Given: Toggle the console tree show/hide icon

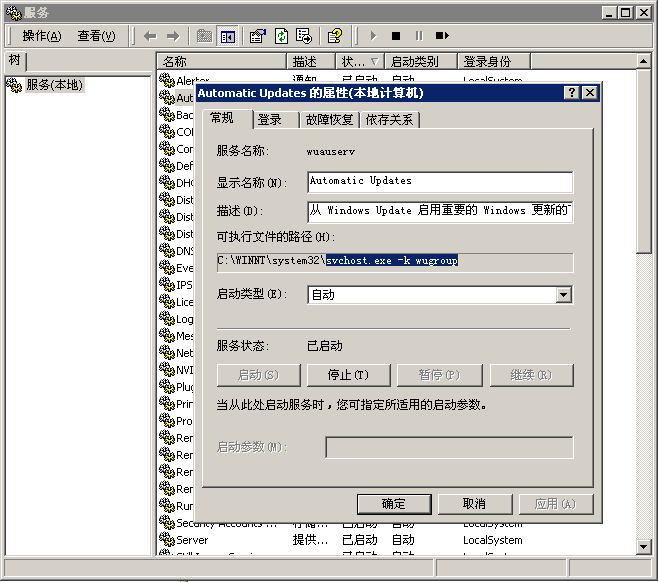Looking at the screenshot, I should (x=228, y=36).
